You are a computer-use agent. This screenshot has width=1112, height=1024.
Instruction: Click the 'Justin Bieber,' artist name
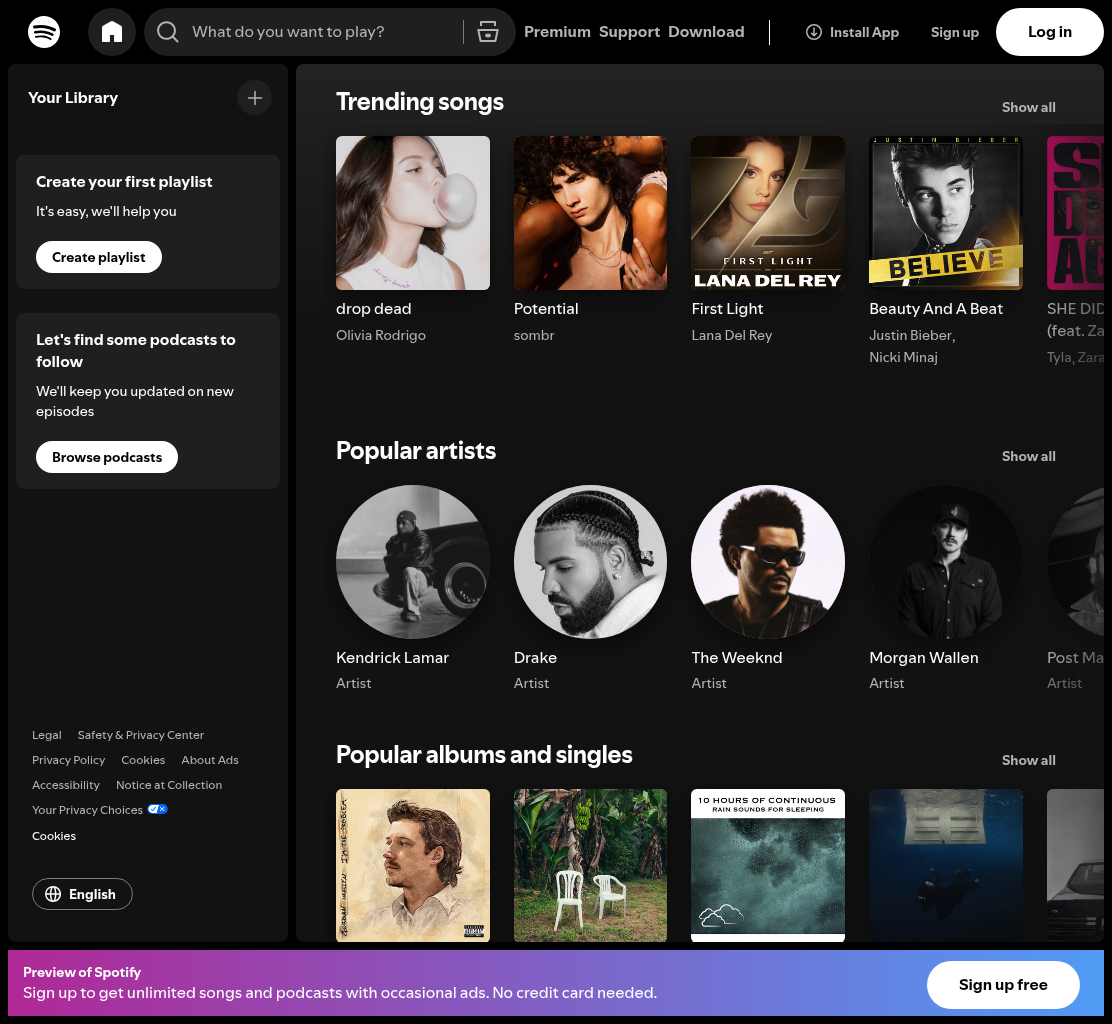912,335
